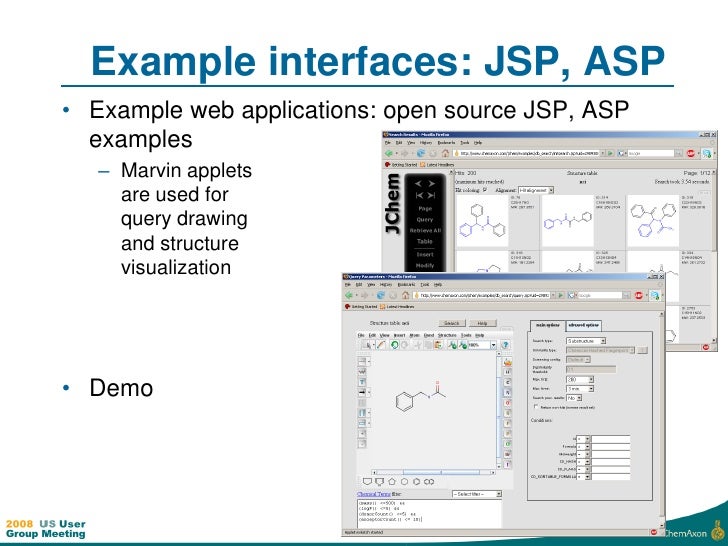728x546 pixels.
Task: Click Home icon in Query Parameters window
Action: pyautogui.click(x=405, y=295)
